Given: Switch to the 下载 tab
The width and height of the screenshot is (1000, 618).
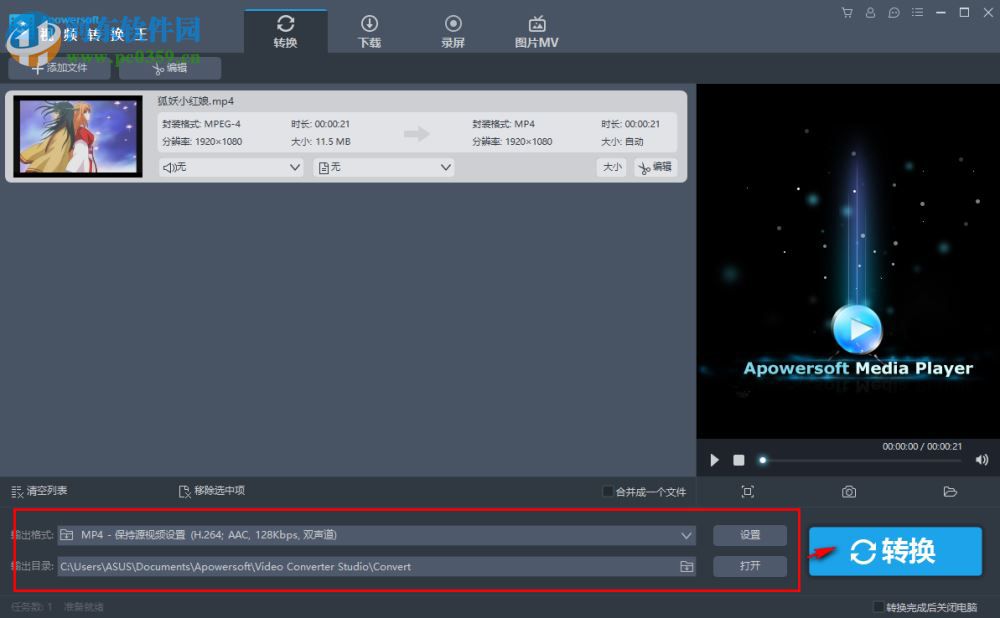Looking at the screenshot, I should pyautogui.click(x=369, y=30).
